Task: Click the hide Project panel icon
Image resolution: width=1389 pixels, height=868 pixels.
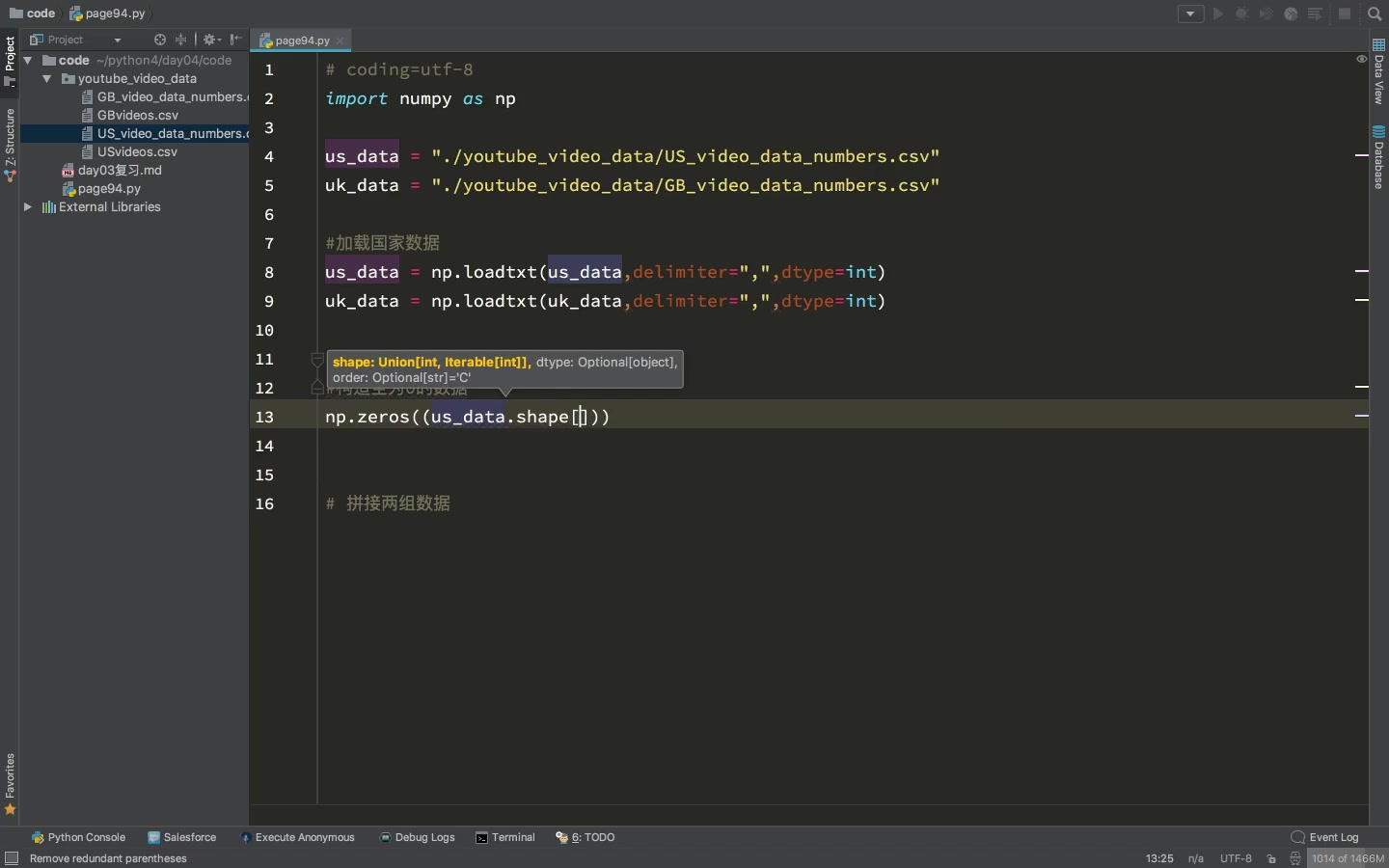Action: coord(236,40)
